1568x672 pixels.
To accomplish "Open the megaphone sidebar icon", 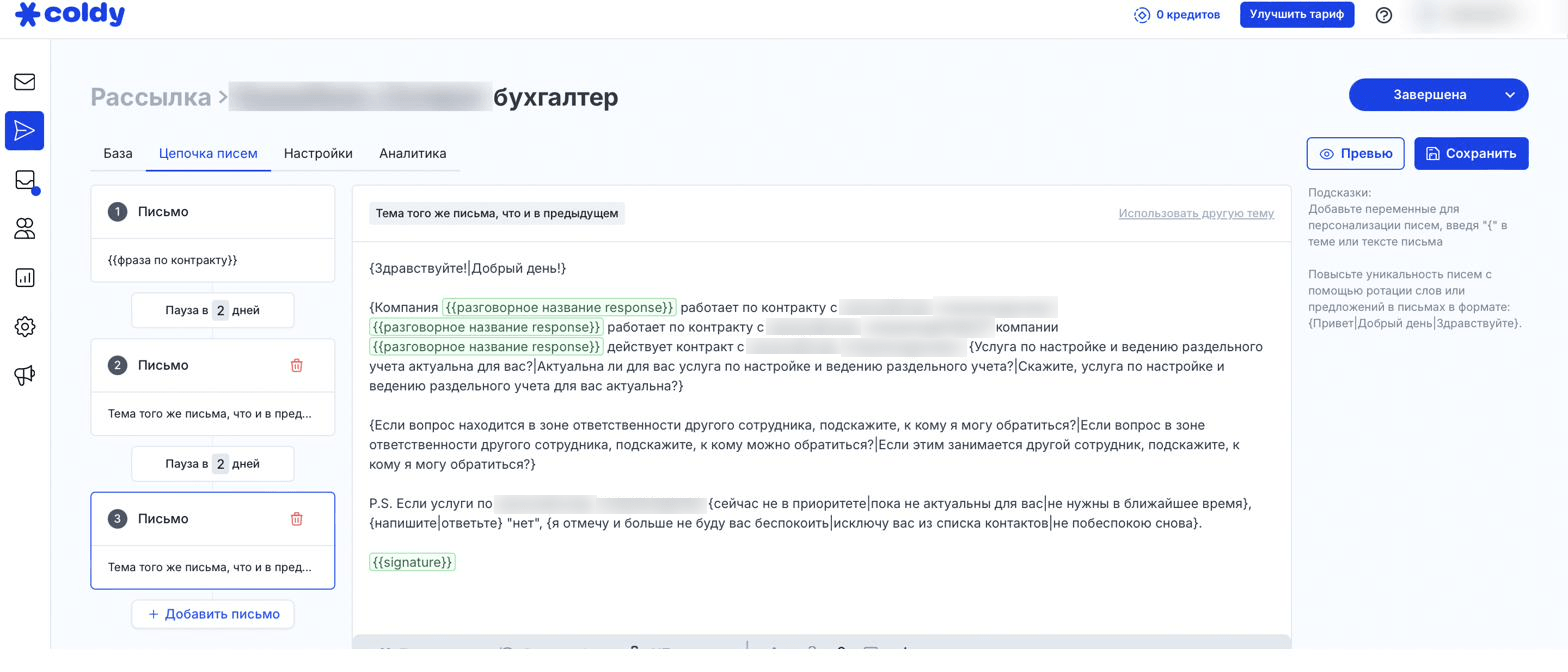I will pos(25,376).
